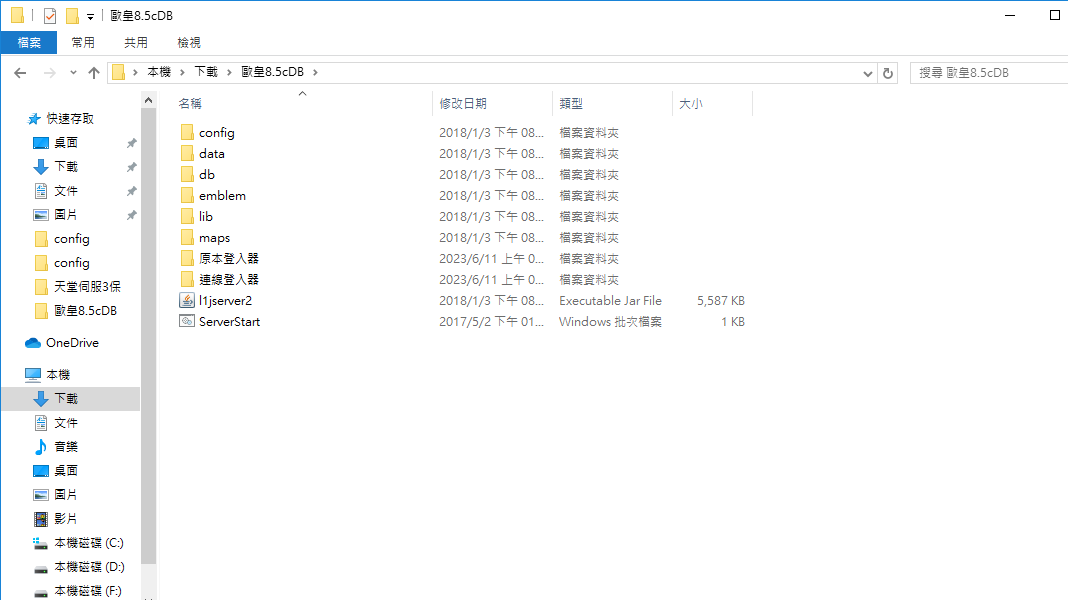This screenshot has height=600, width=1068.
Task: Open the quick access toolbar customize dropdown
Action: (90, 16)
